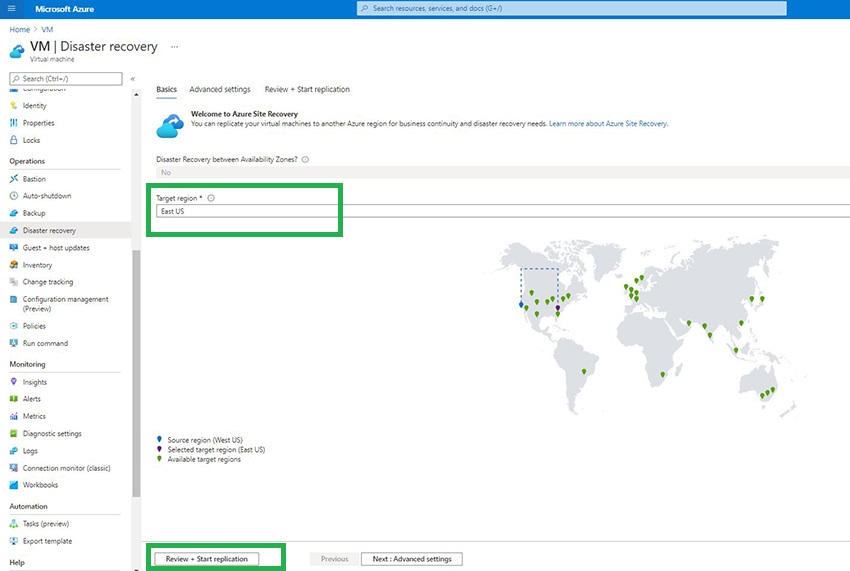Open Auto-shutdown settings in sidebar
Screen dimensions: 850x571
point(47,196)
